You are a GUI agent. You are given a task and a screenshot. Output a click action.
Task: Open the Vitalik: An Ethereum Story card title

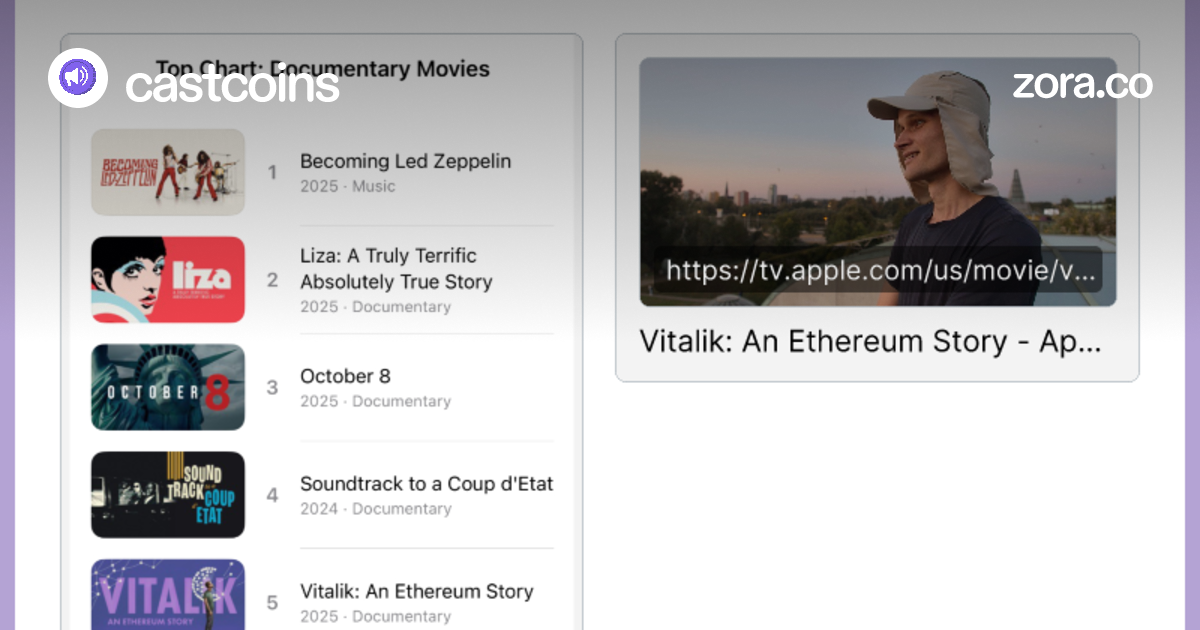pyautogui.click(x=869, y=341)
